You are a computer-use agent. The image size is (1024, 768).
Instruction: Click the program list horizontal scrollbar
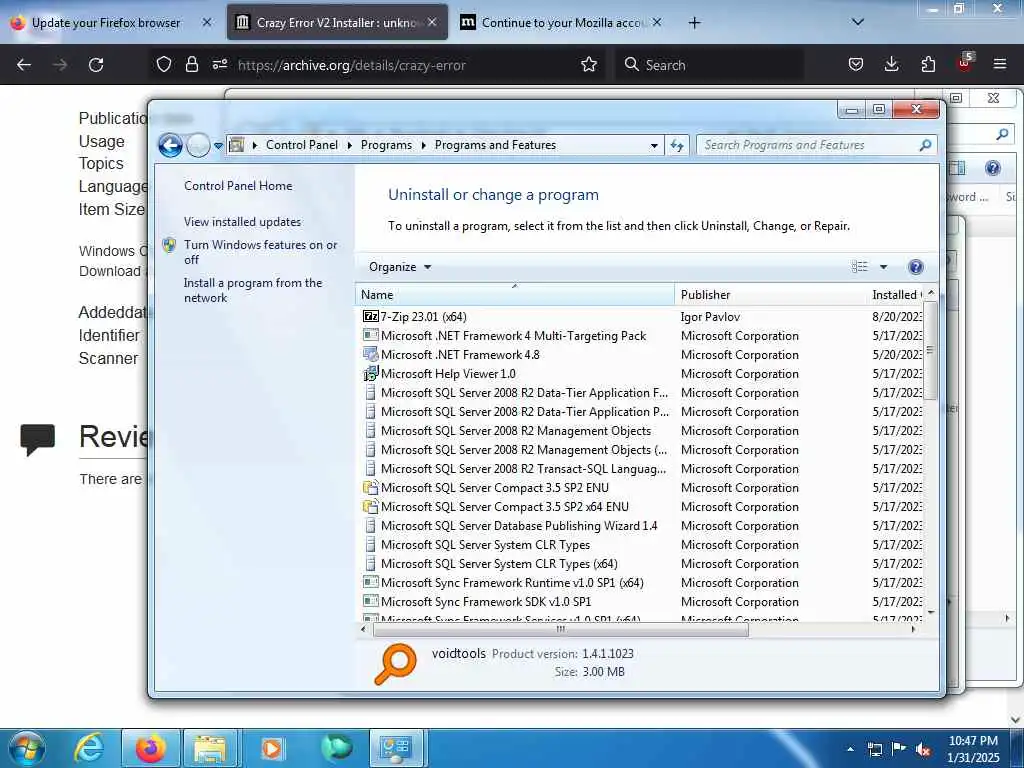[560, 630]
